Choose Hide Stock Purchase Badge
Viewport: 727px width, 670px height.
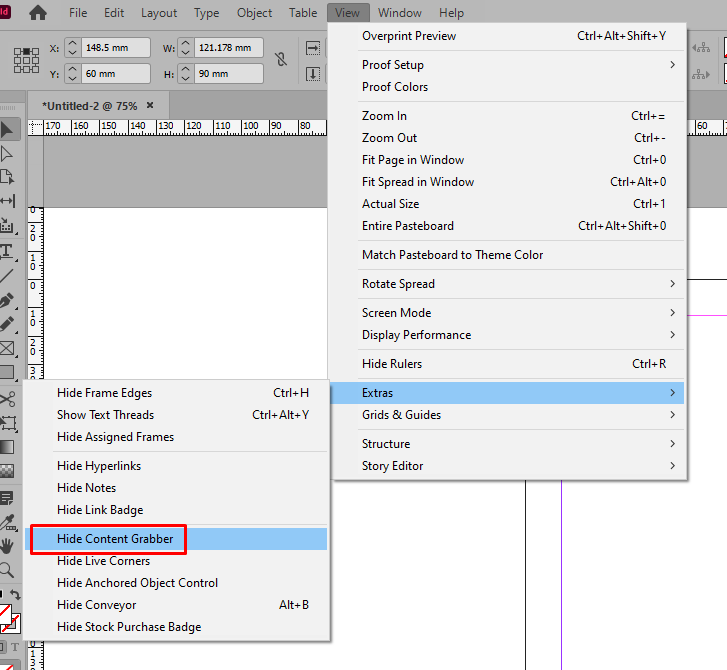[176, 627]
